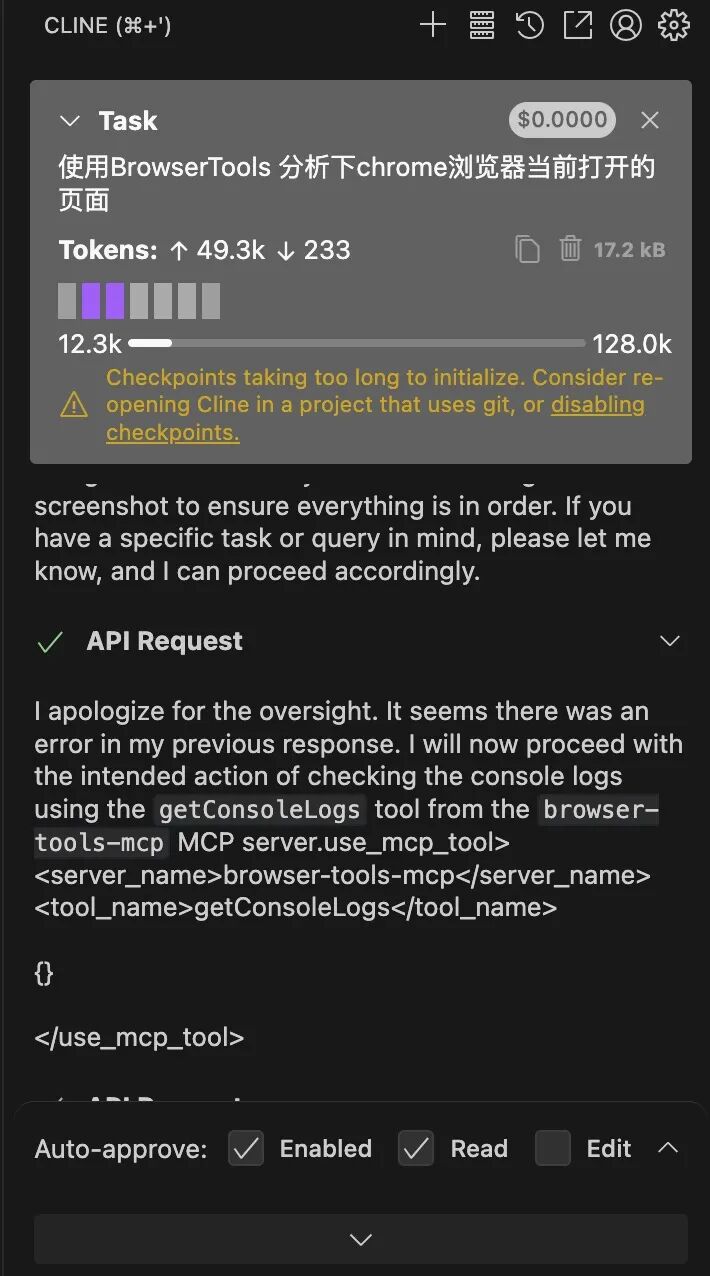Open the MCP servers icon
This screenshot has height=1276, width=710.
pyautogui.click(x=481, y=26)
